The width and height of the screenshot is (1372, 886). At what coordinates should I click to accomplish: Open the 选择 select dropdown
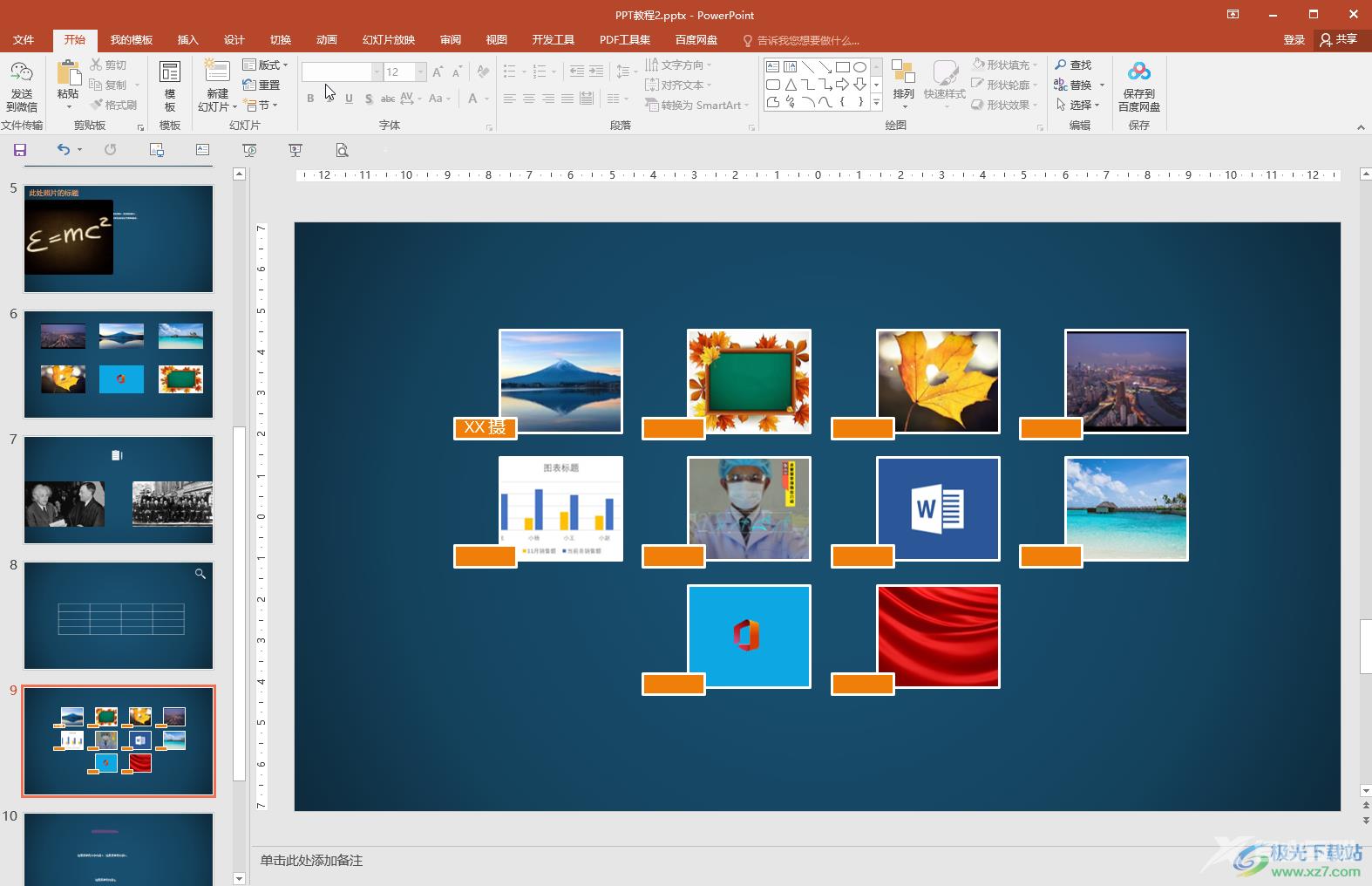coord(1077,105)
